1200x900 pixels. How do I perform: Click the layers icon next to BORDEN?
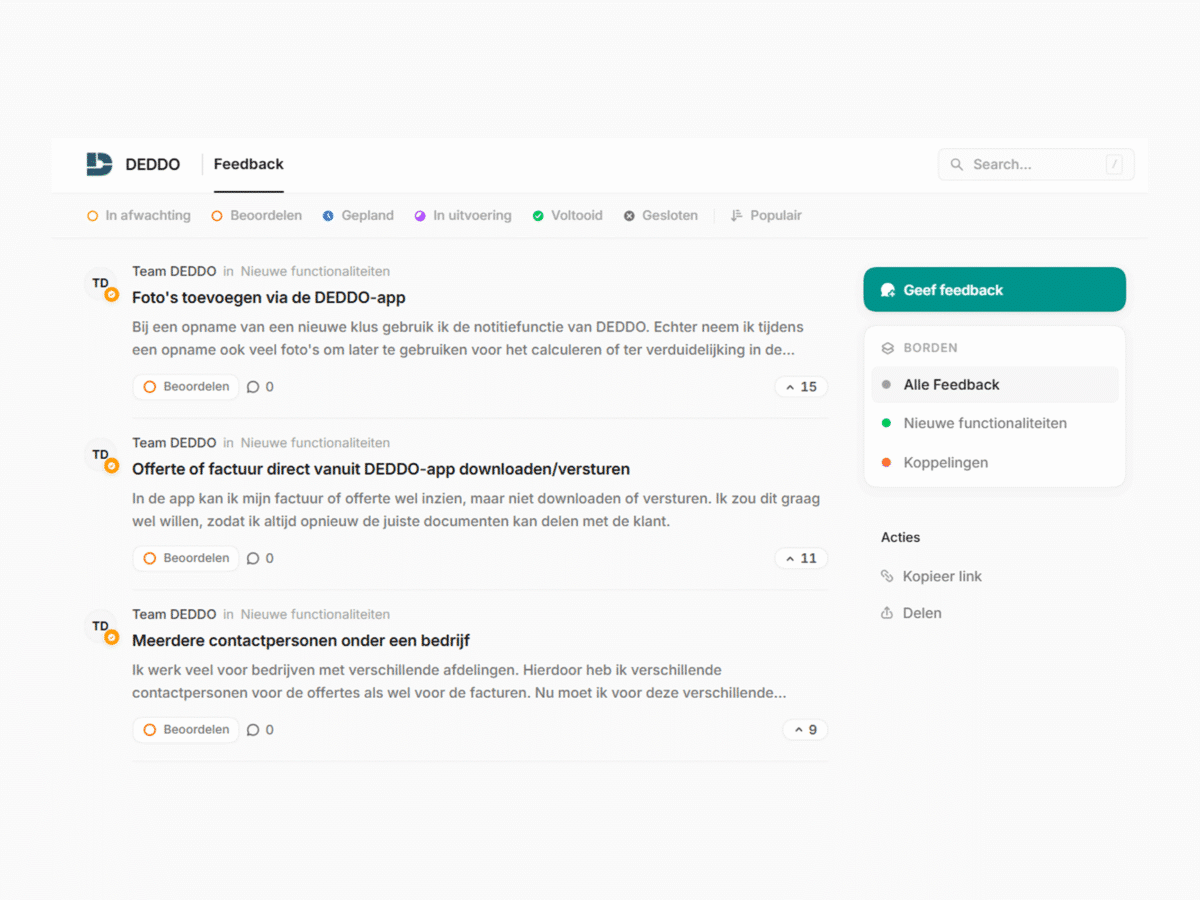(887, 348)
